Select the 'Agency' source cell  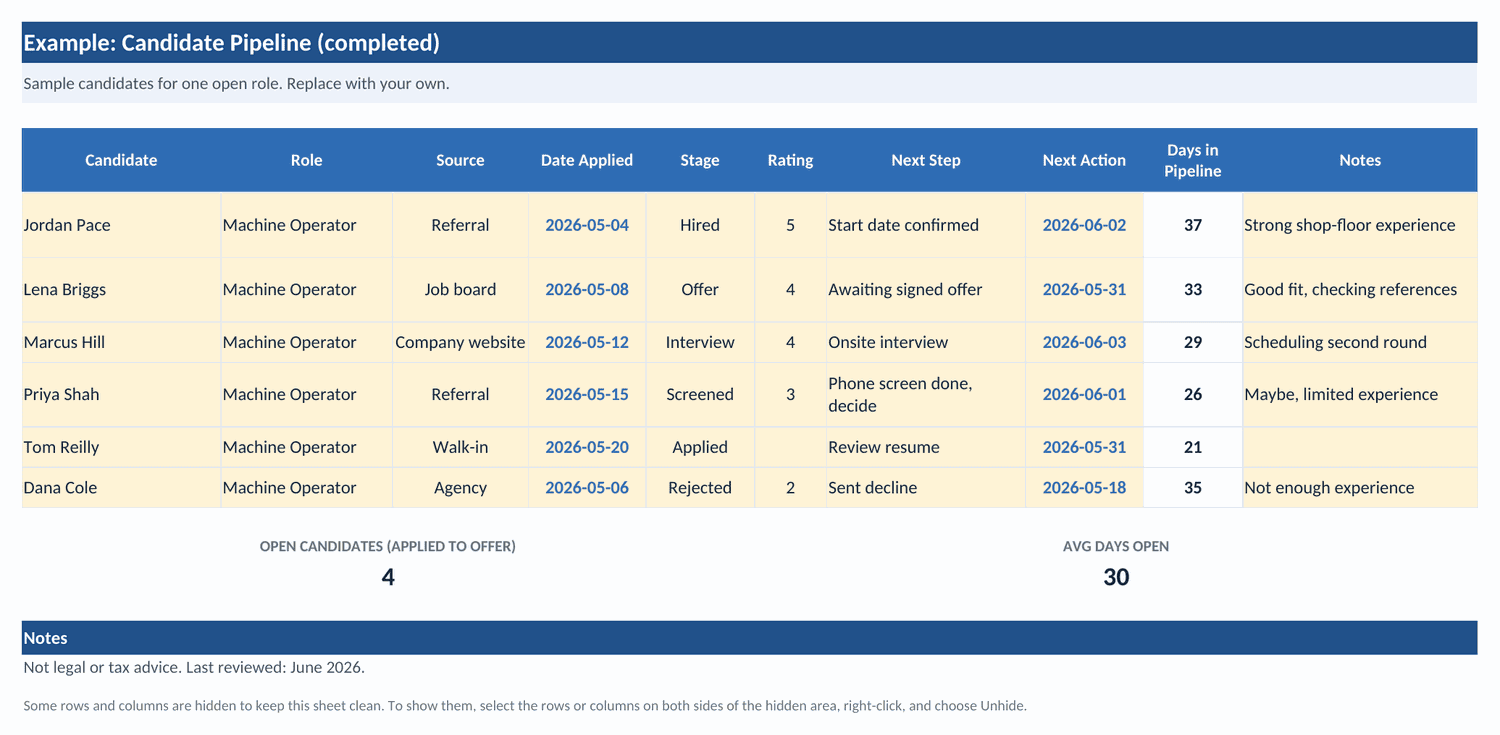[460, 488]
